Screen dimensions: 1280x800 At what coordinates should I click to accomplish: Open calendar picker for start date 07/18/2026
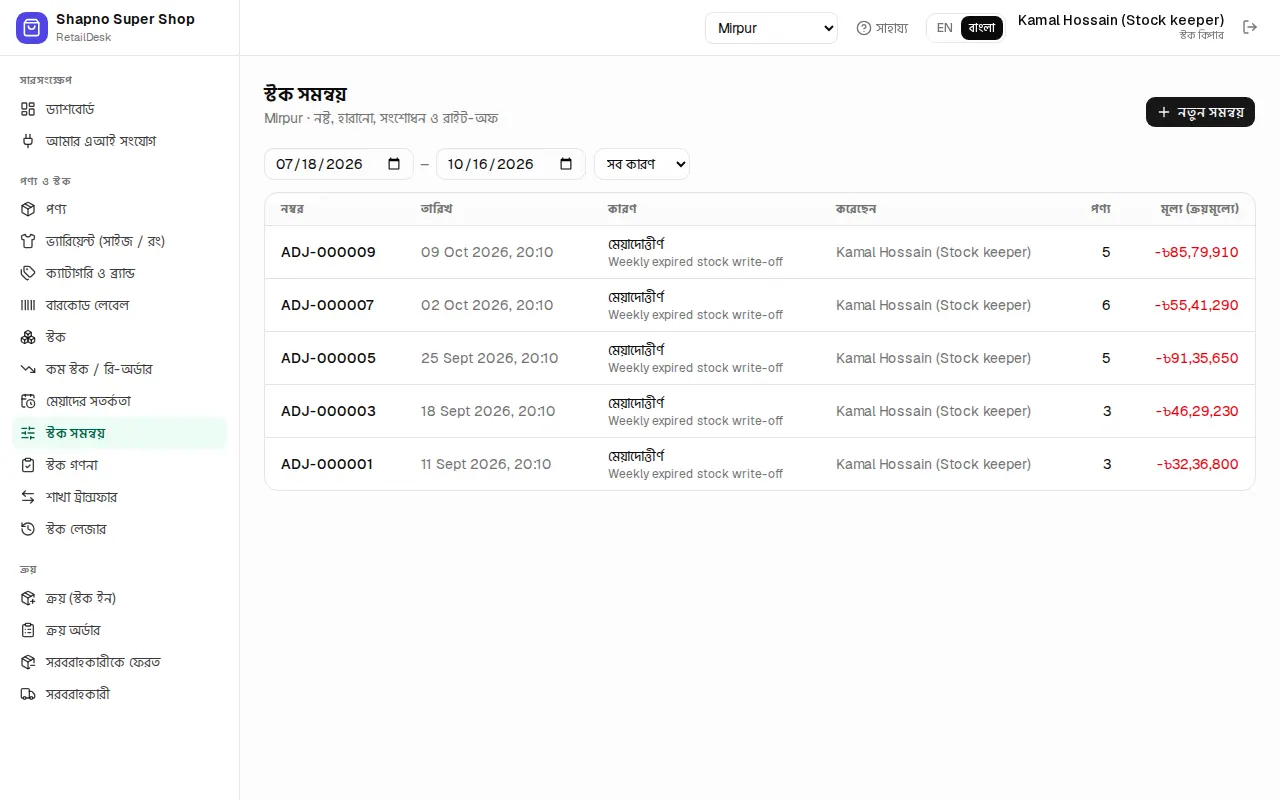[394, 164]
